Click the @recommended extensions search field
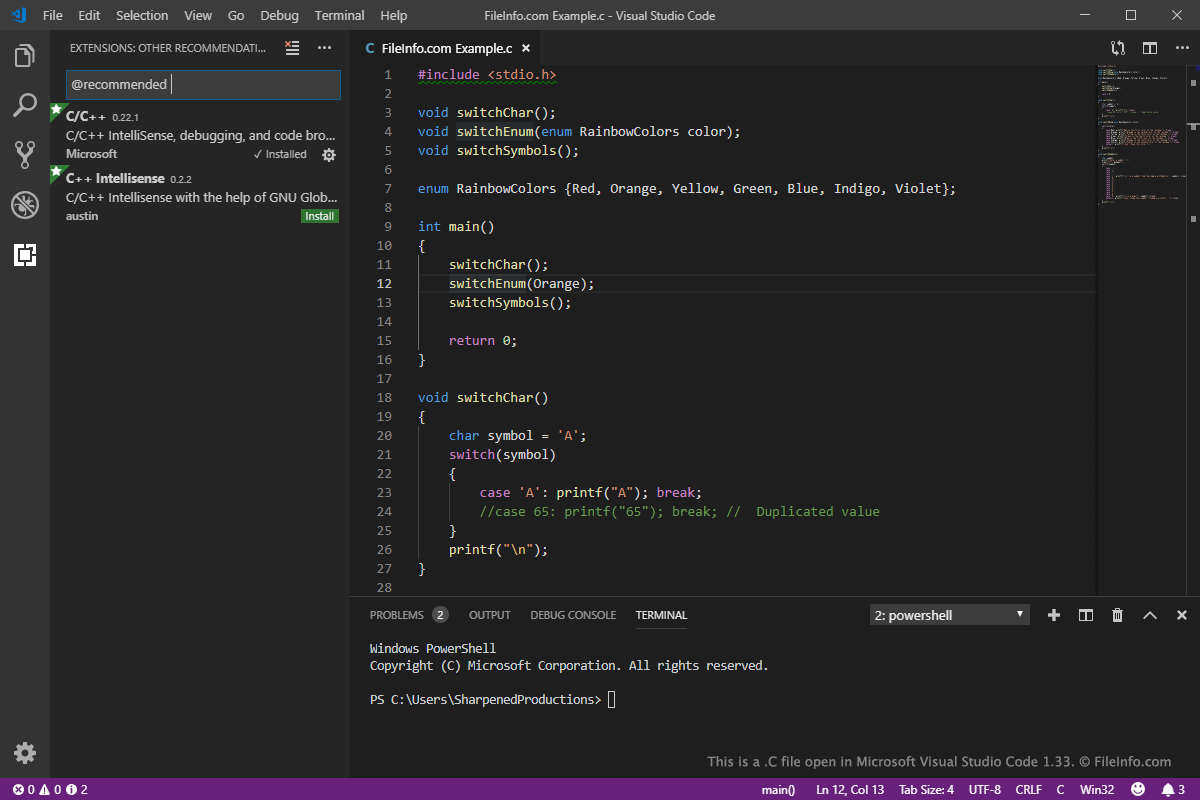The width and height of the screenshot is (1200, 800). (203, 85)
